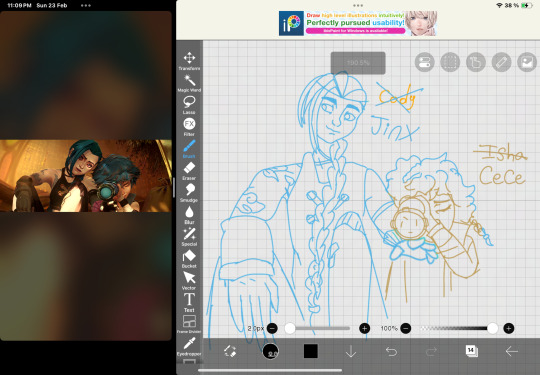
Task: Tap the 11:09 PM clock
Action: coord(20,6)
